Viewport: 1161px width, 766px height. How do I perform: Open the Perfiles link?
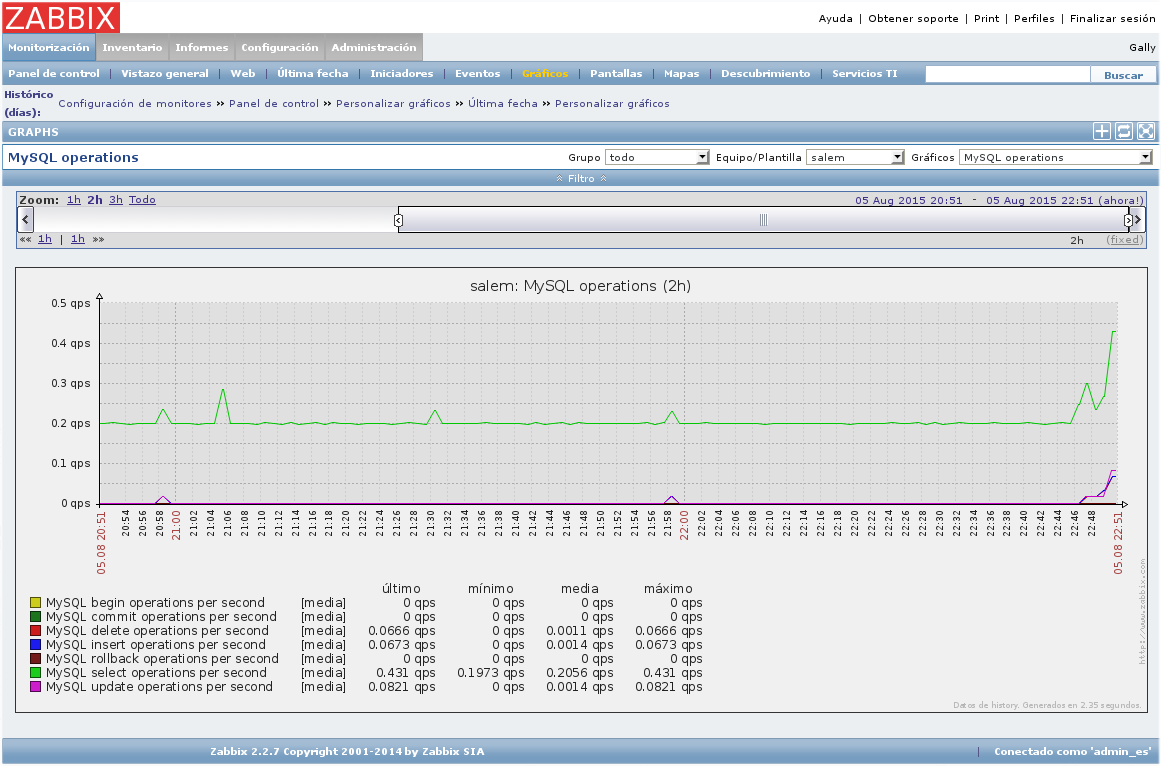(1034, 19)
